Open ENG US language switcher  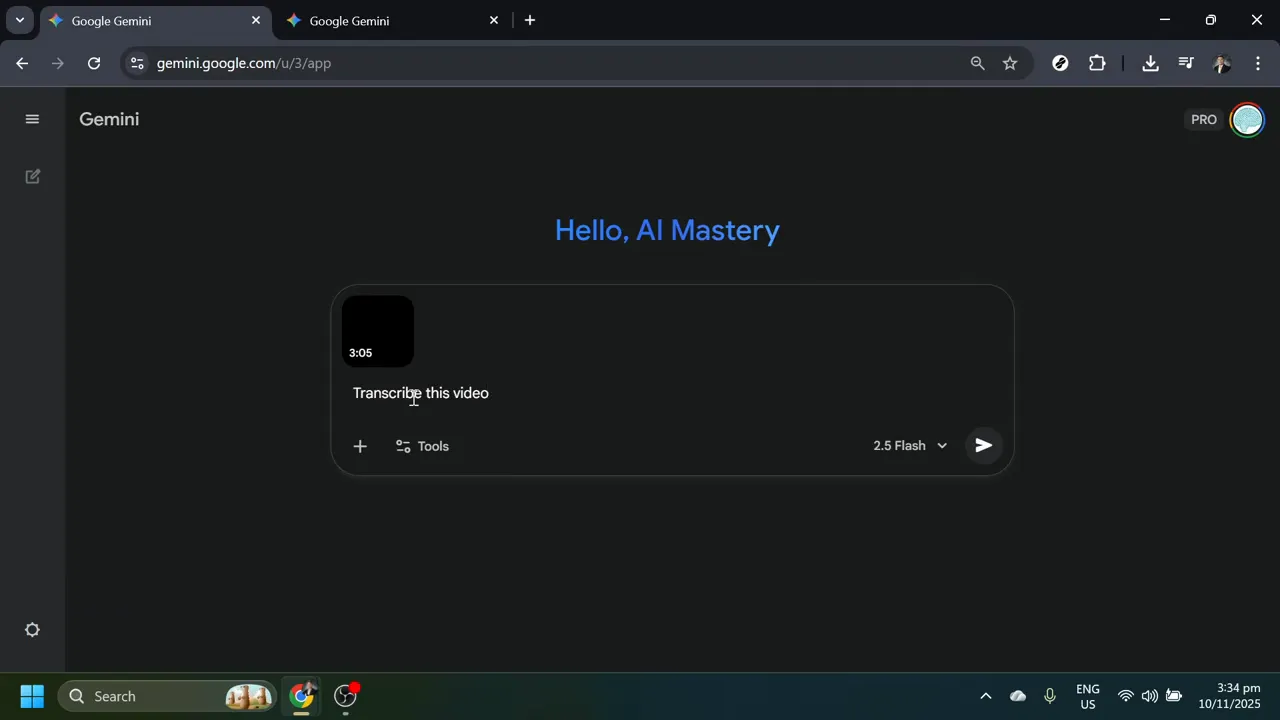pyautogui.click(x=1088, y=696)
